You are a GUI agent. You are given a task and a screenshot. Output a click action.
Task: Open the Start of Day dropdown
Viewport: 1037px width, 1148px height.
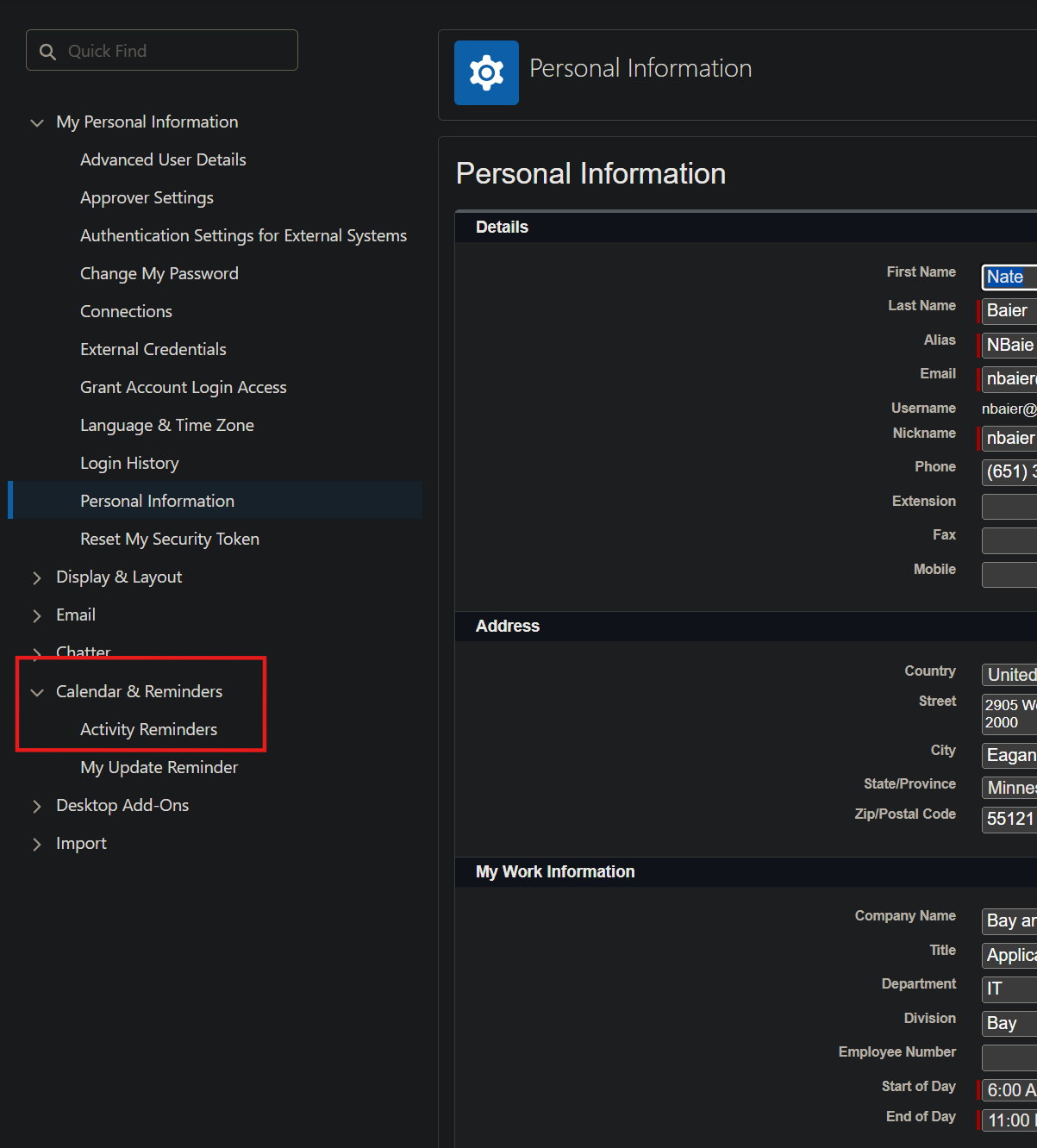[x=1010, y=1090]
